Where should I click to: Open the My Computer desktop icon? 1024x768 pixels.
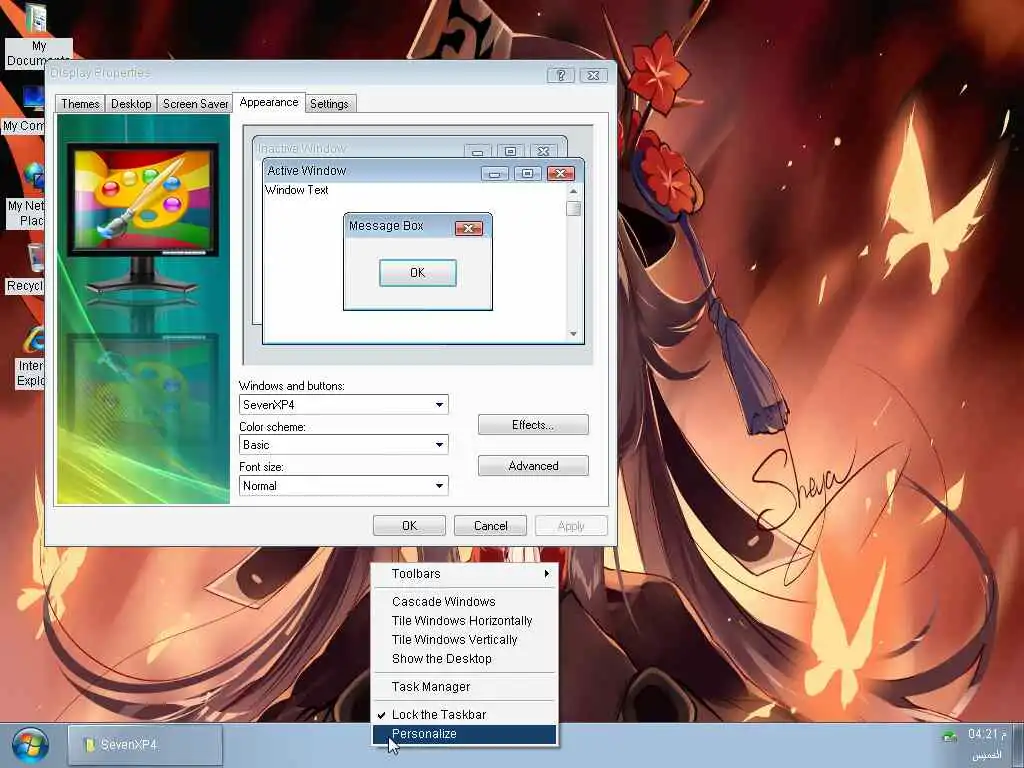point(26,108)
